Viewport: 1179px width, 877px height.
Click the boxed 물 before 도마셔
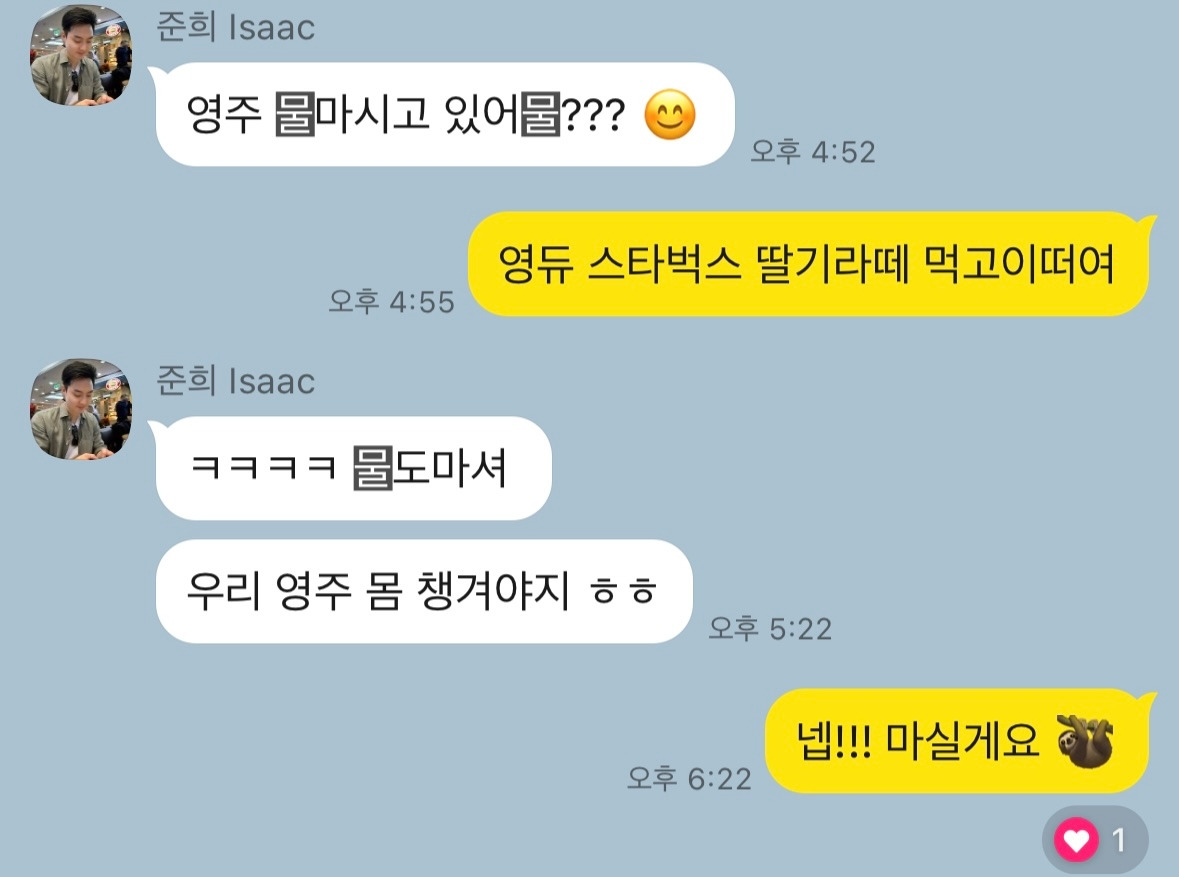373,468
